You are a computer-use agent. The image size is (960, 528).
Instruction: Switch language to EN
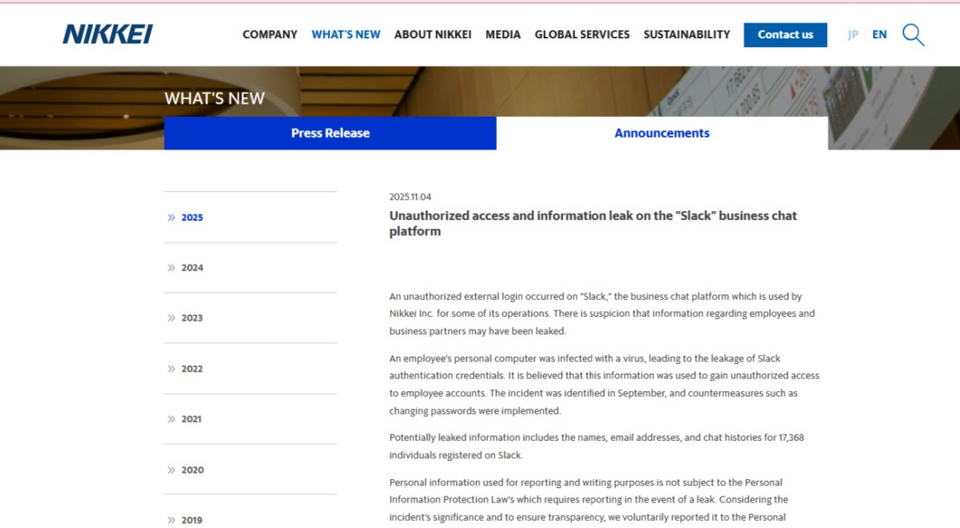[879, 35]
